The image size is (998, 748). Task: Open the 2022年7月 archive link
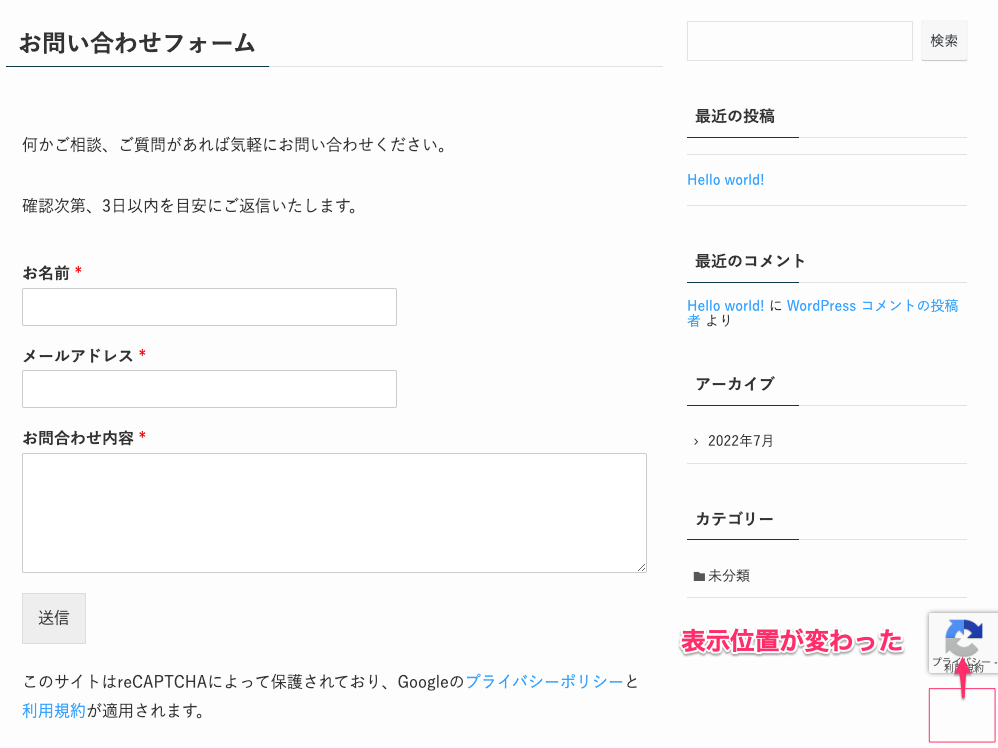(x=740, y=441)
